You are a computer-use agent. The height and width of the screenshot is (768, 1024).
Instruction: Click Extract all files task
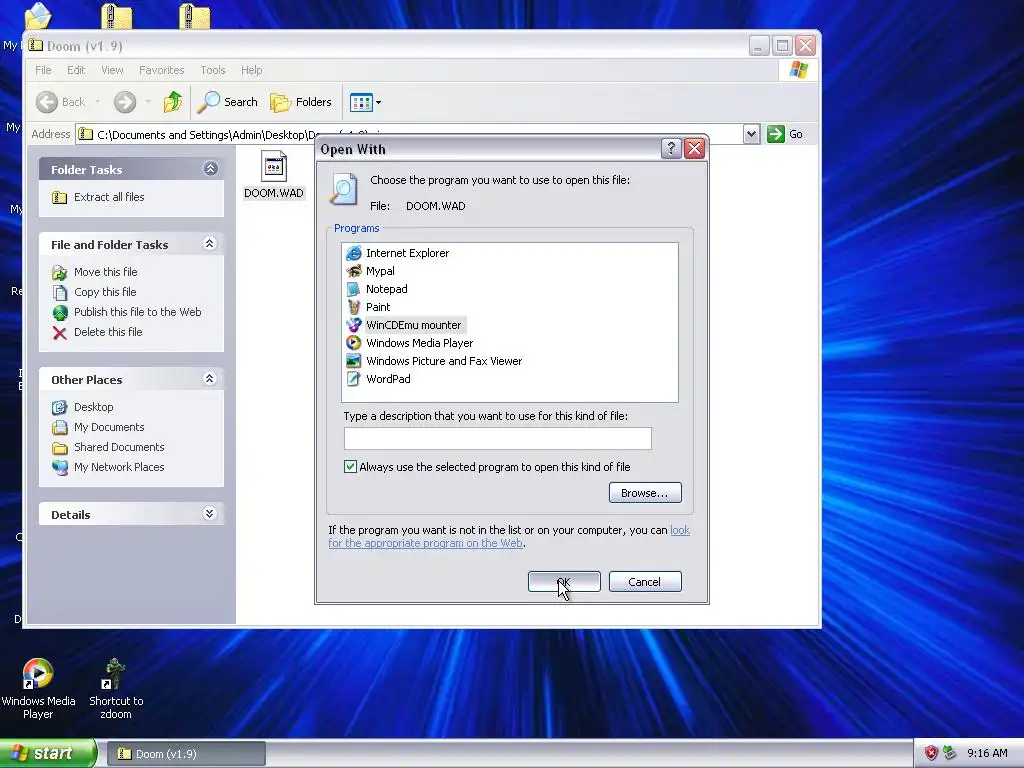pos(108,197)
